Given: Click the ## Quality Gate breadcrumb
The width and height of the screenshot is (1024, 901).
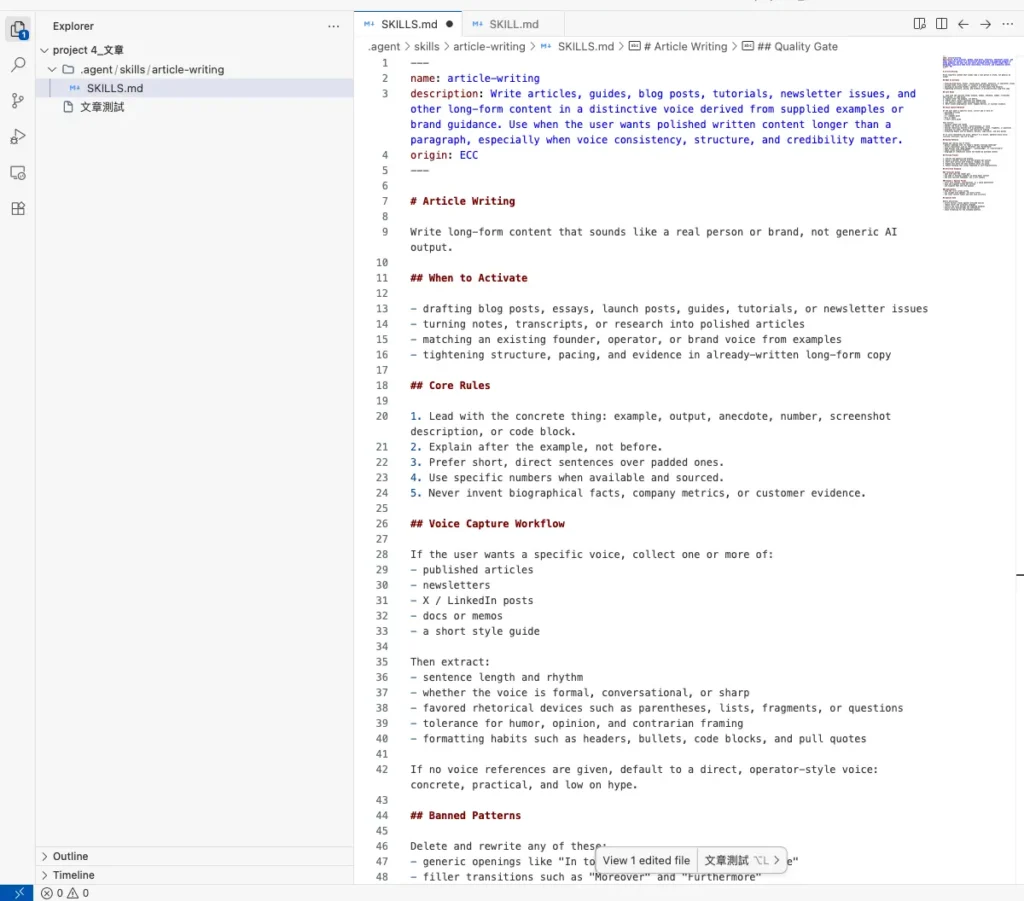Looking at the screenshot, I should (790, 46).
